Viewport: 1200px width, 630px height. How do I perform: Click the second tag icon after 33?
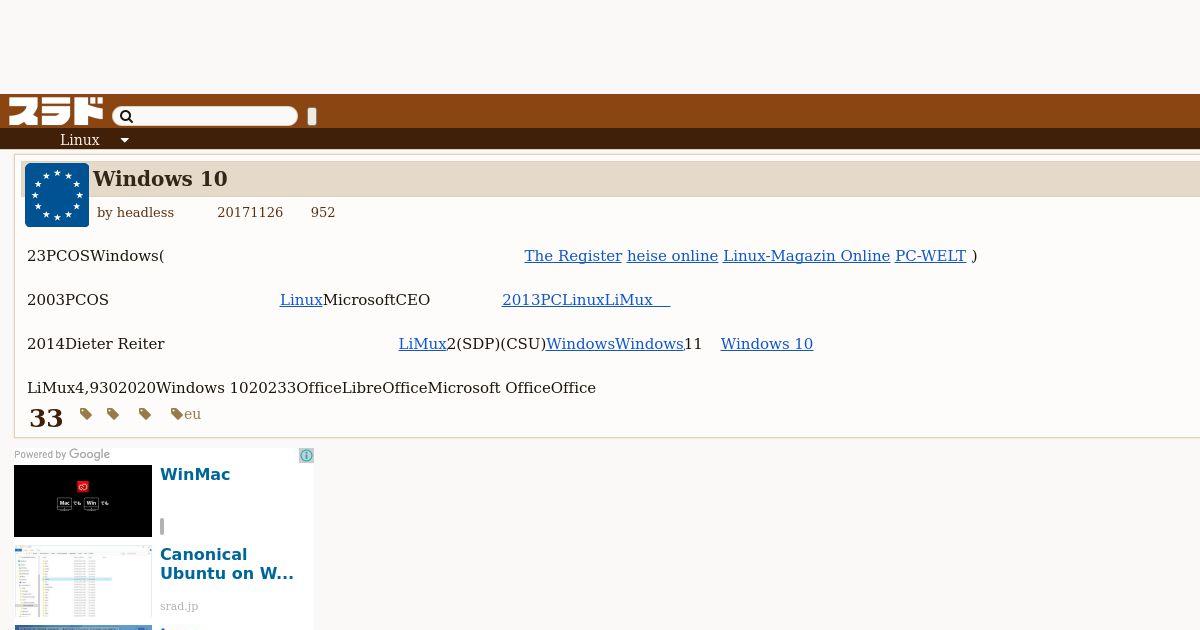click(113, 413)
